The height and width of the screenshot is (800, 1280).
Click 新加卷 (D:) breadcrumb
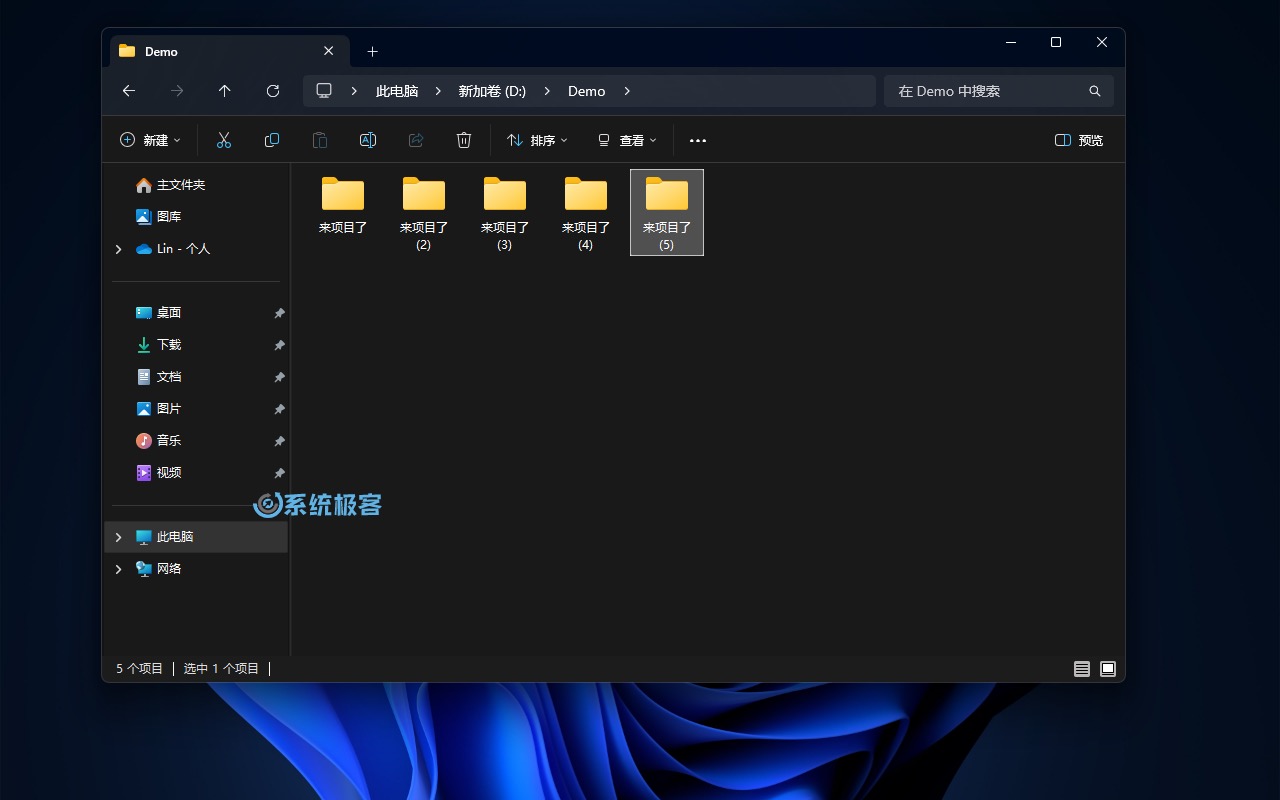[492, 91]
